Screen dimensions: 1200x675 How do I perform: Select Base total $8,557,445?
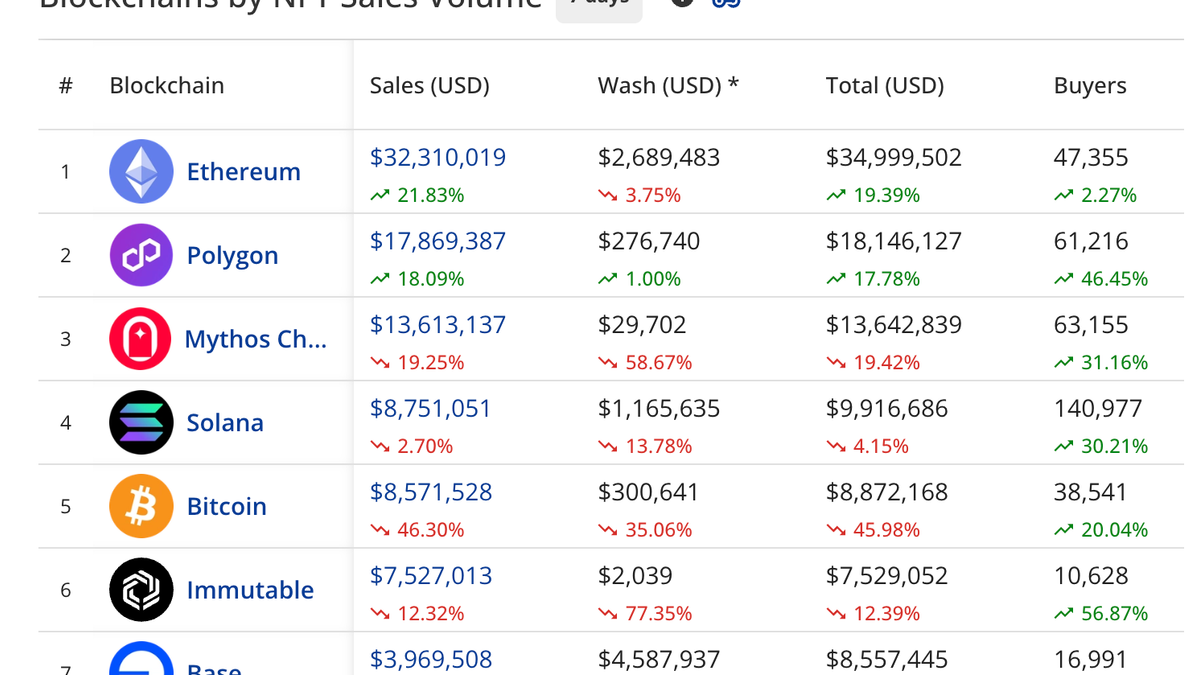(887, 660)
